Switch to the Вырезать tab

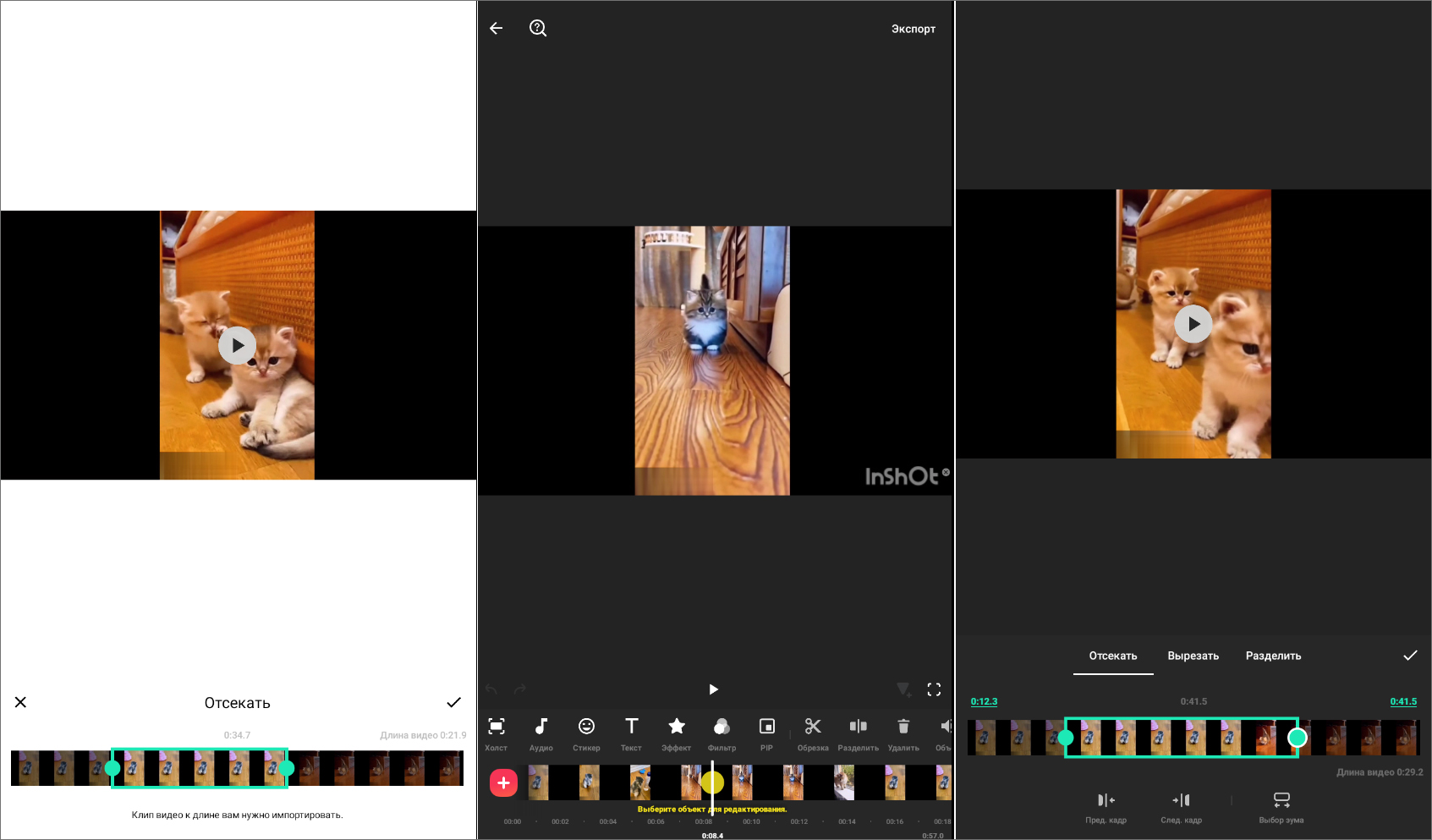1193,656
